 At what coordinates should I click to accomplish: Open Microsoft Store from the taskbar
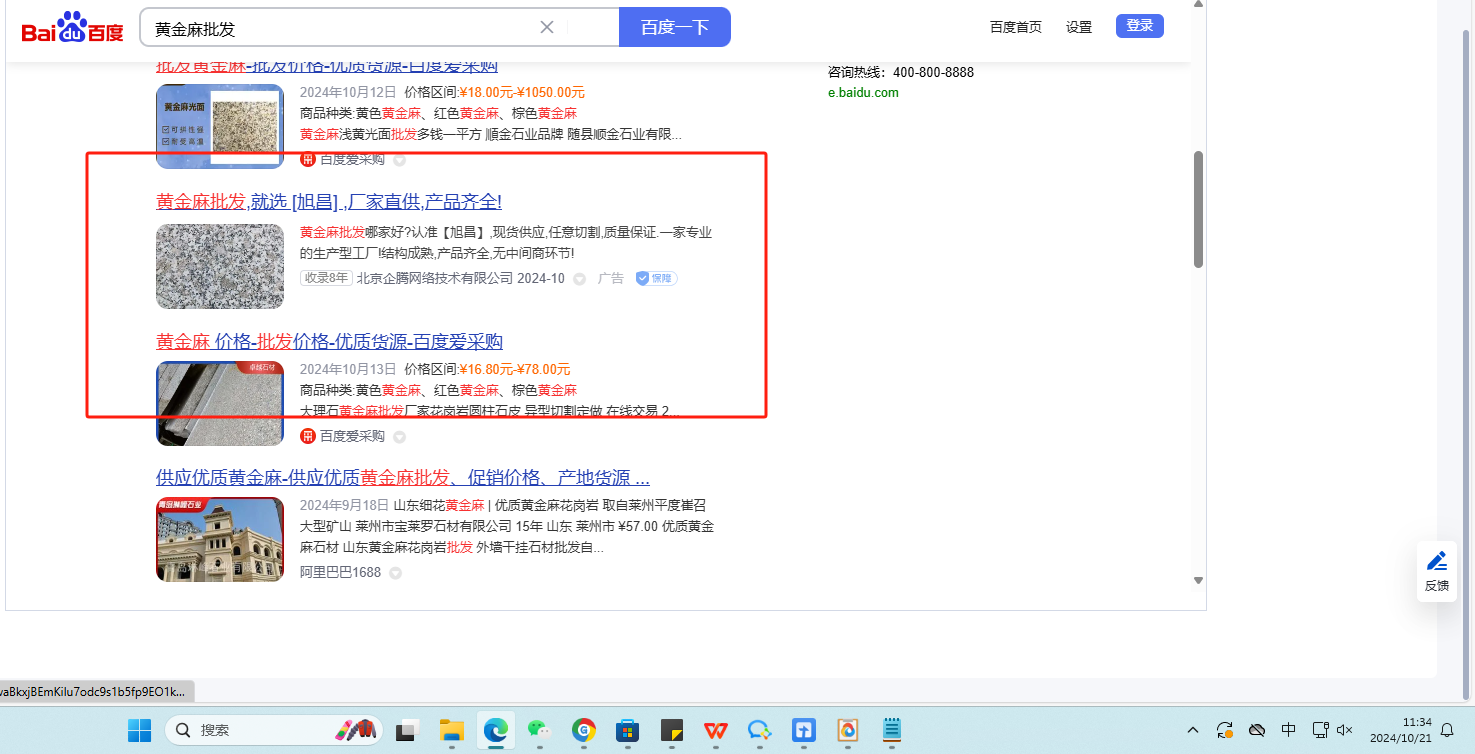pyautogui.click(x=627, y=731)
